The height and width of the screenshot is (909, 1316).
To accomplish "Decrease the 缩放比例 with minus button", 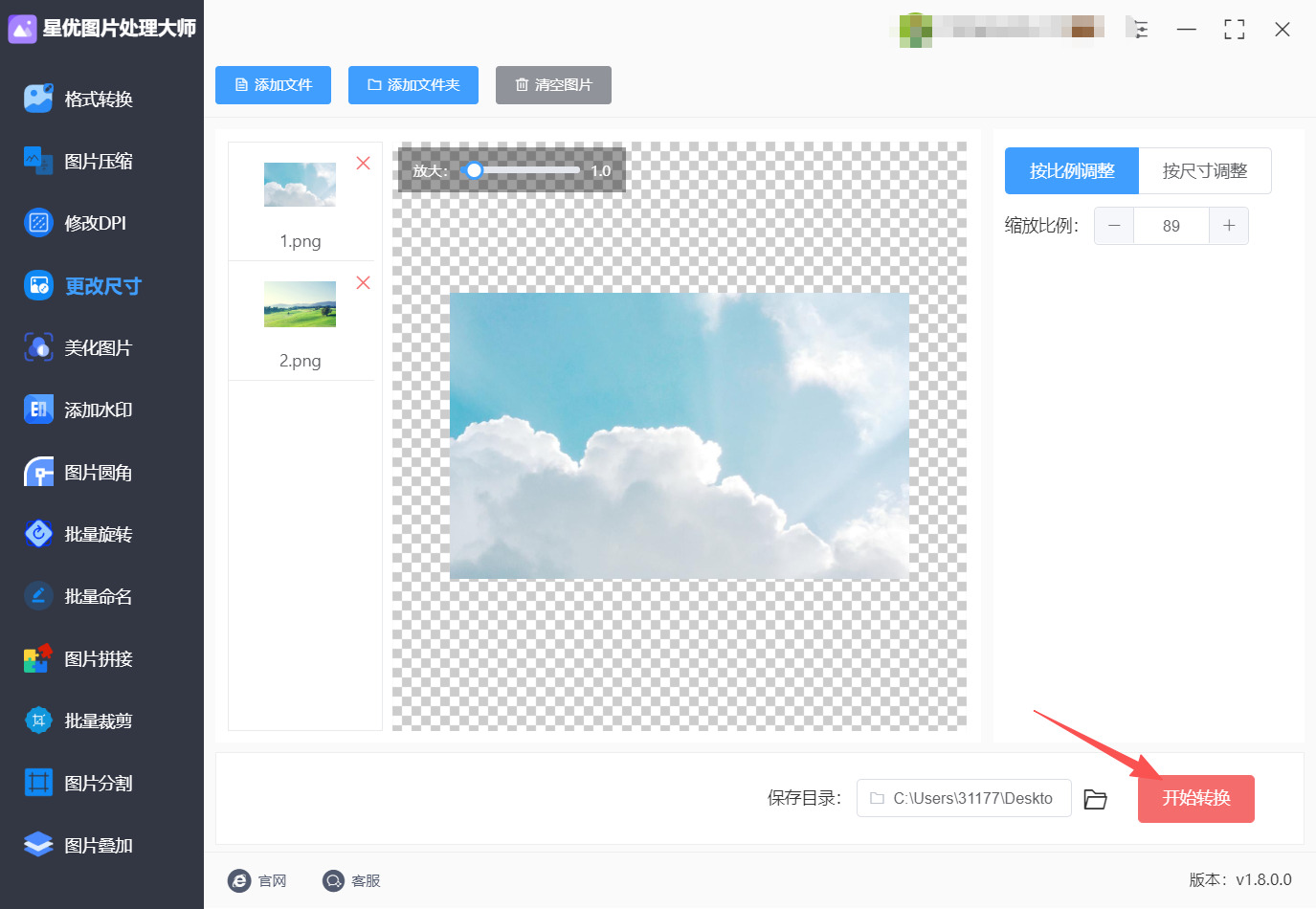I will coord(1114,226).
